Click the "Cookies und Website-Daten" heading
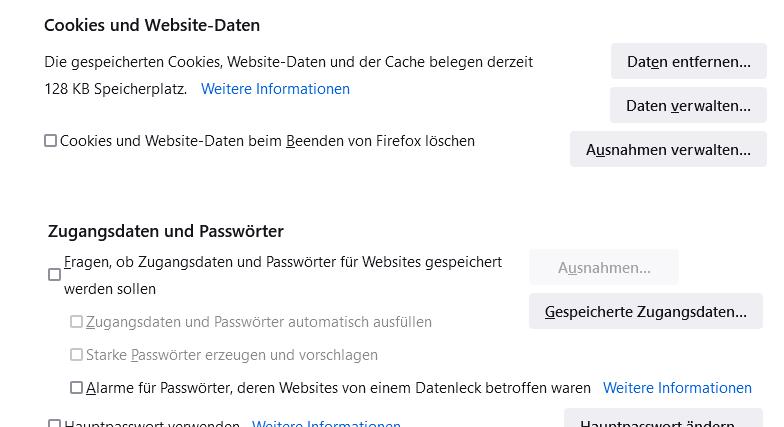Viewport: 784px width, 427px height. click(152, 25)
